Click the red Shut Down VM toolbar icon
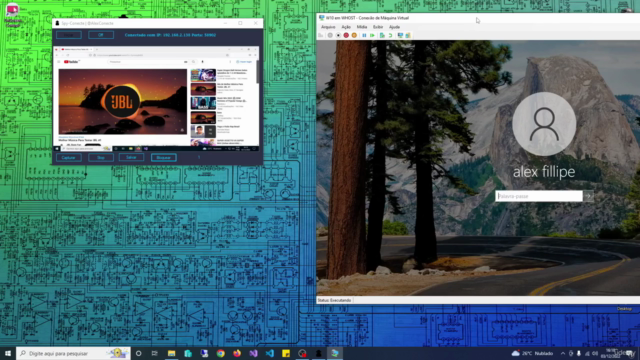 (346, 36)
